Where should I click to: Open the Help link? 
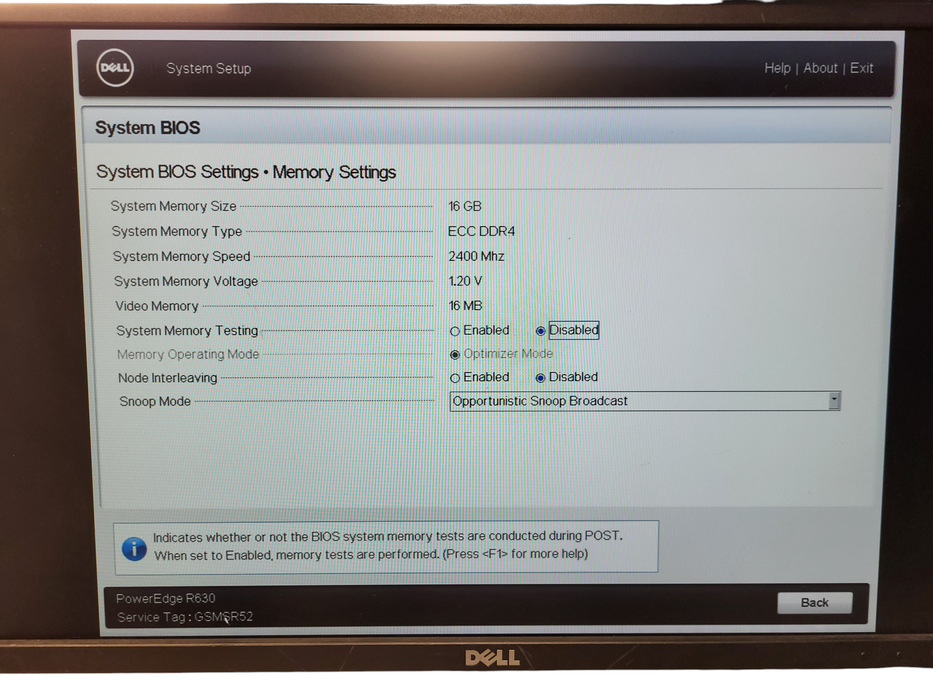pyautogui.click(x=777, y=68)
